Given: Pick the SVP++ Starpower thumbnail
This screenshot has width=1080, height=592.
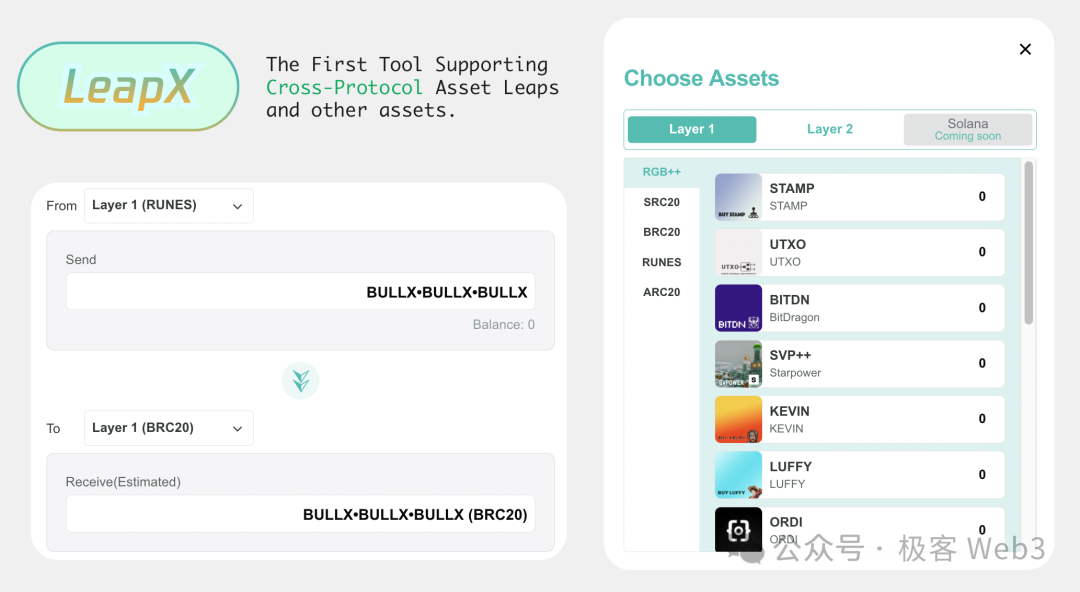Looking at the screenshot, I should click(x=738, y=363).
